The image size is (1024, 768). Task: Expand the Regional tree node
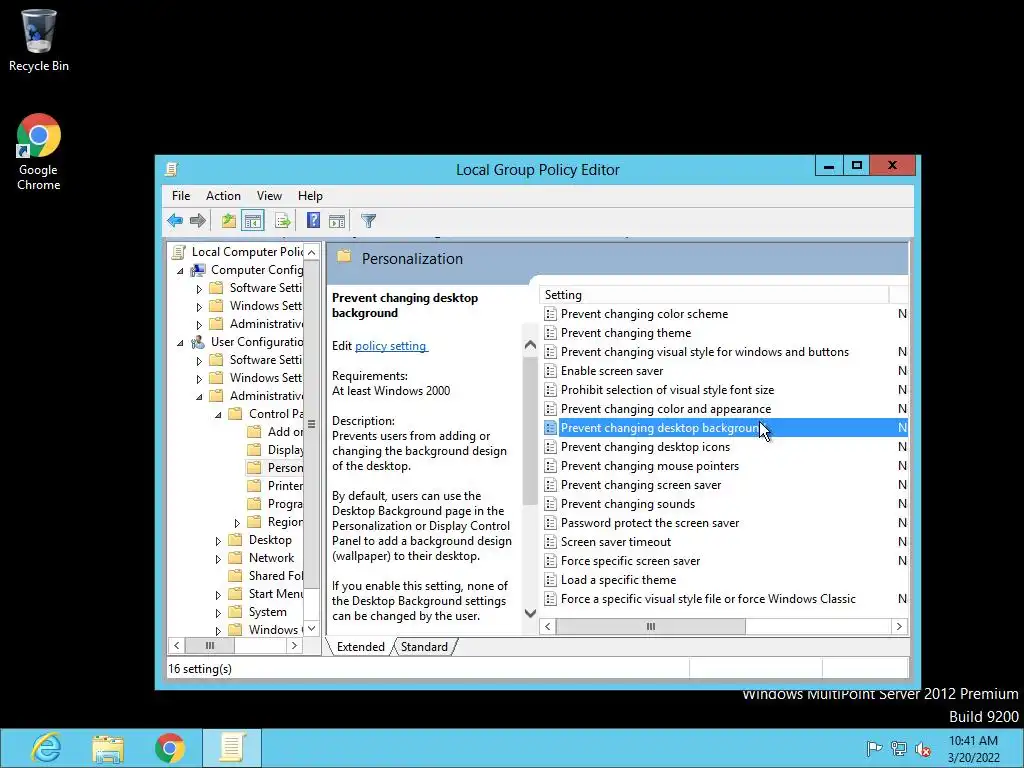pyautogui.click(x=238, y=522)
